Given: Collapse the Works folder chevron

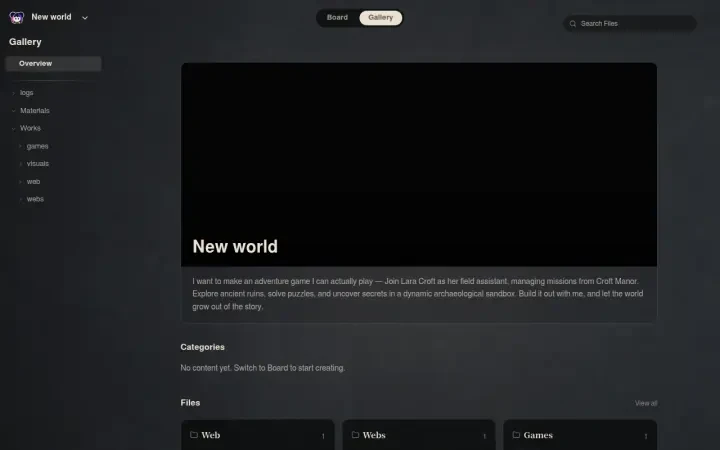Looking at the screenshot, I should pyautogui.click(x=13, y=129).
